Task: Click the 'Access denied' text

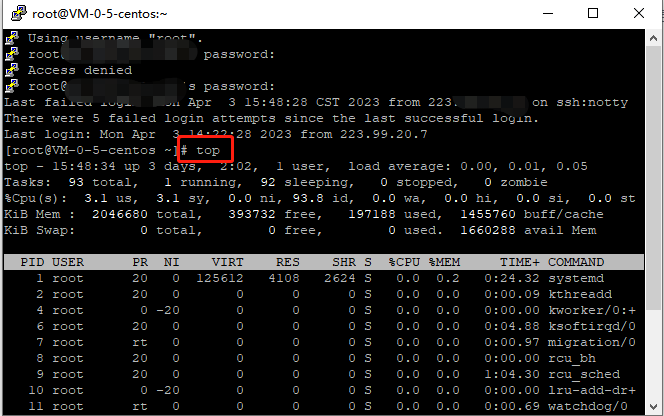Action: (80, 70)
